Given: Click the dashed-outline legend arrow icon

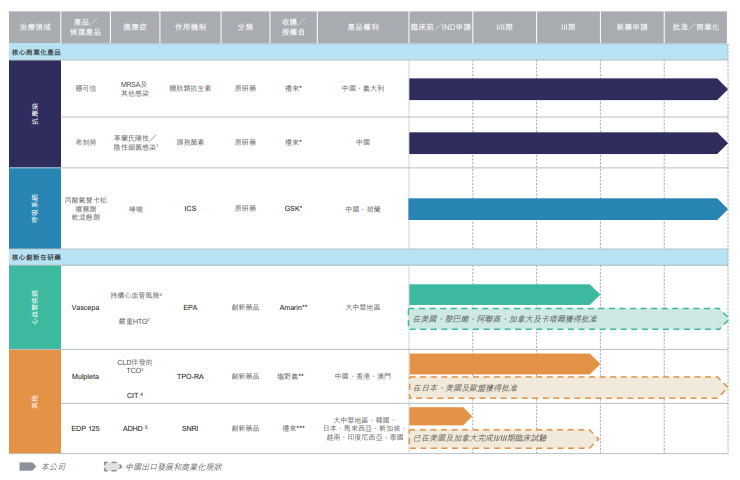Looking at the screenshot, I should [x=112, y=466].
